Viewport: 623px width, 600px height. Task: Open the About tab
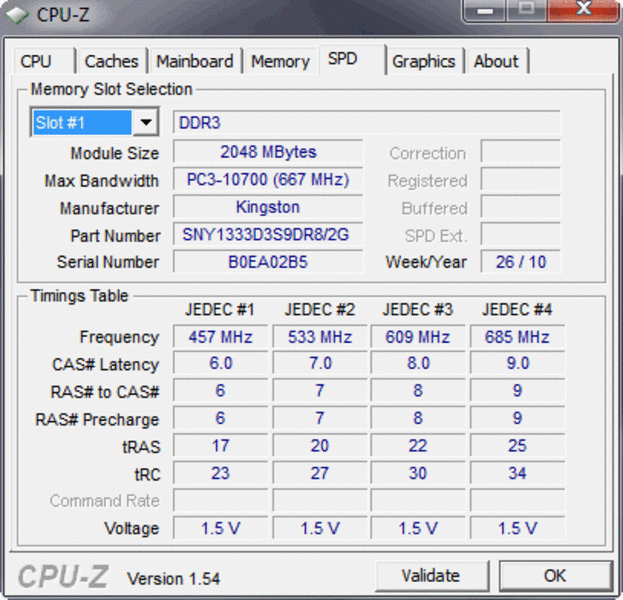(497, 61)
